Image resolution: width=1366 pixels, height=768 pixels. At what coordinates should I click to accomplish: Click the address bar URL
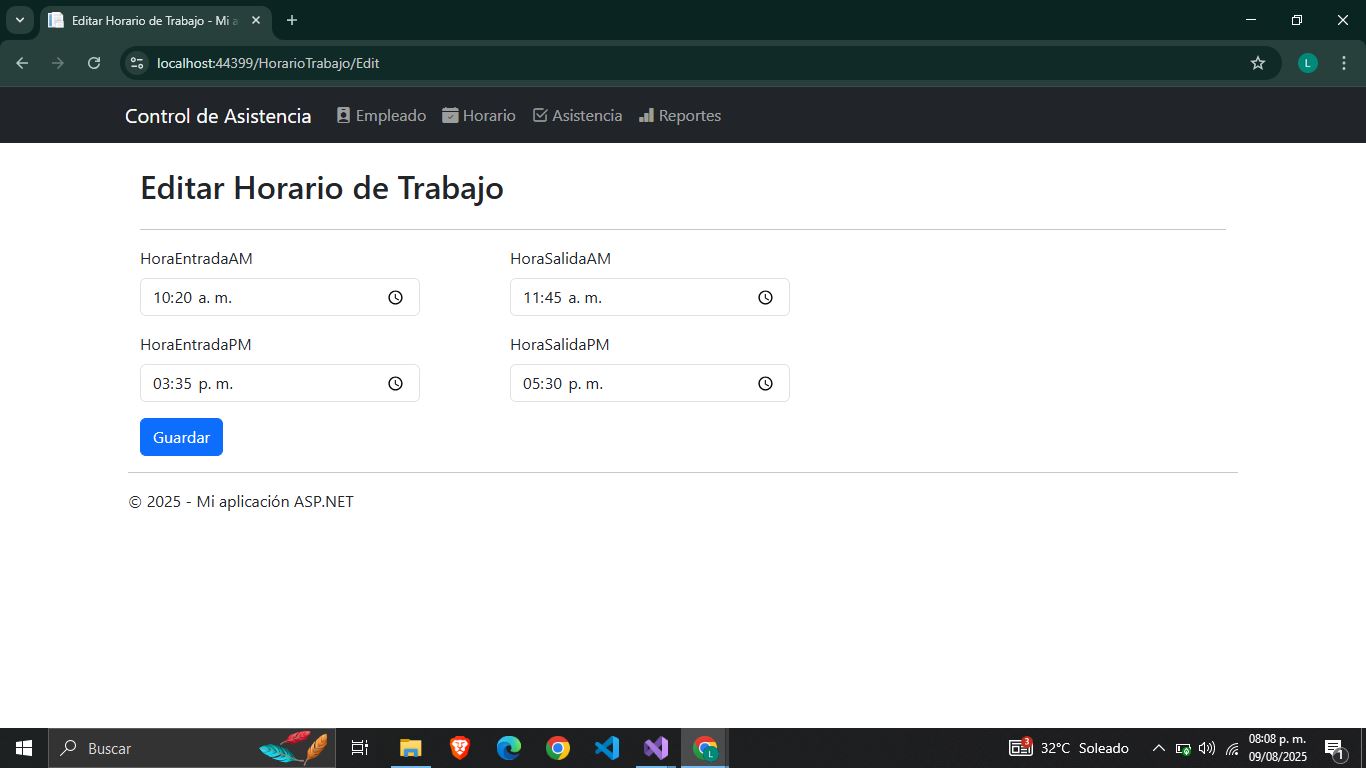(268, 63)
